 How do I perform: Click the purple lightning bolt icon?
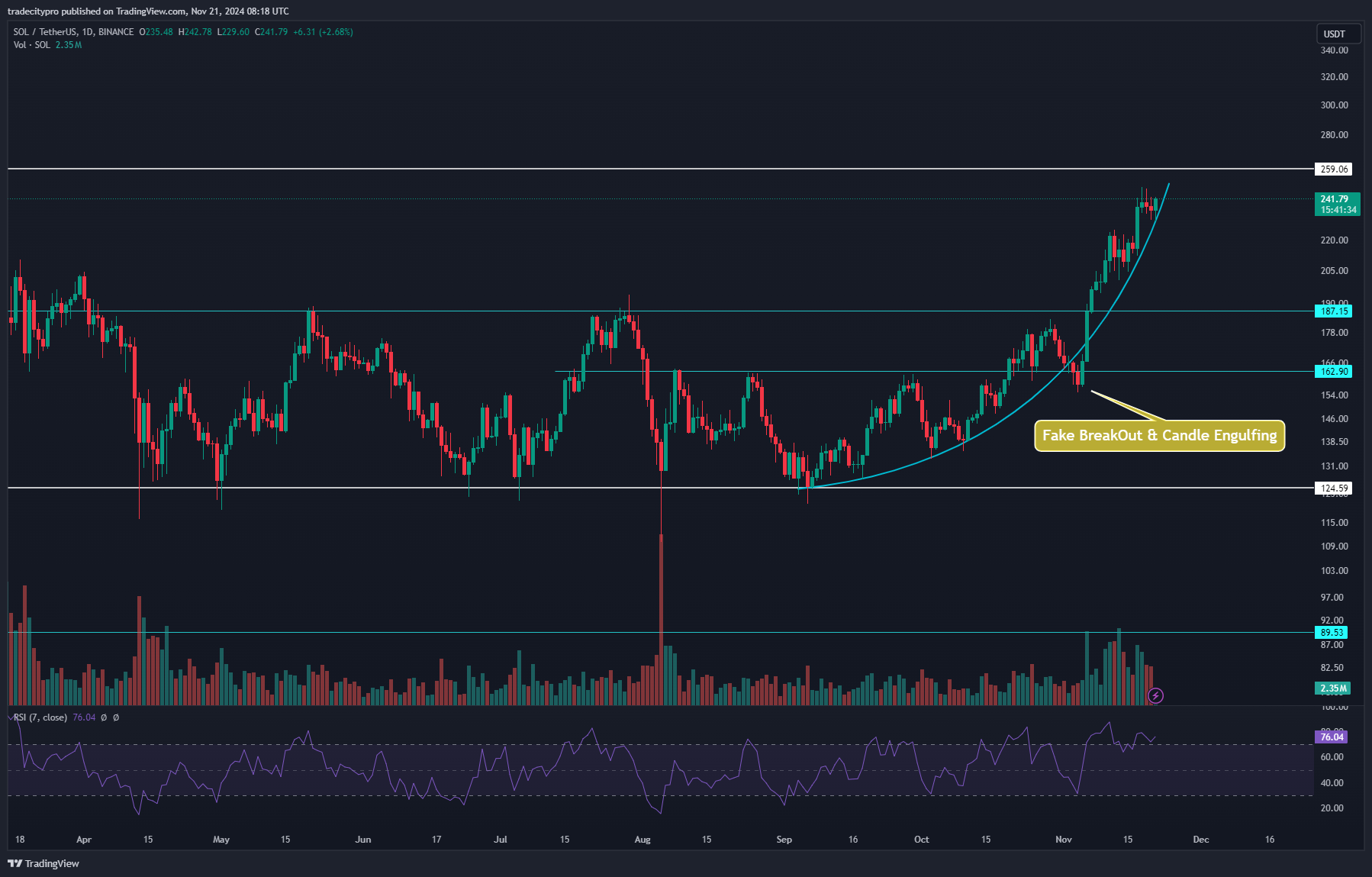click(1155, 695)
